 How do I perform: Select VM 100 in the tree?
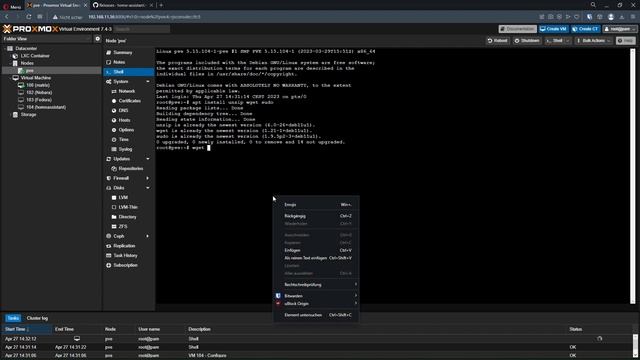pos(38,85)
